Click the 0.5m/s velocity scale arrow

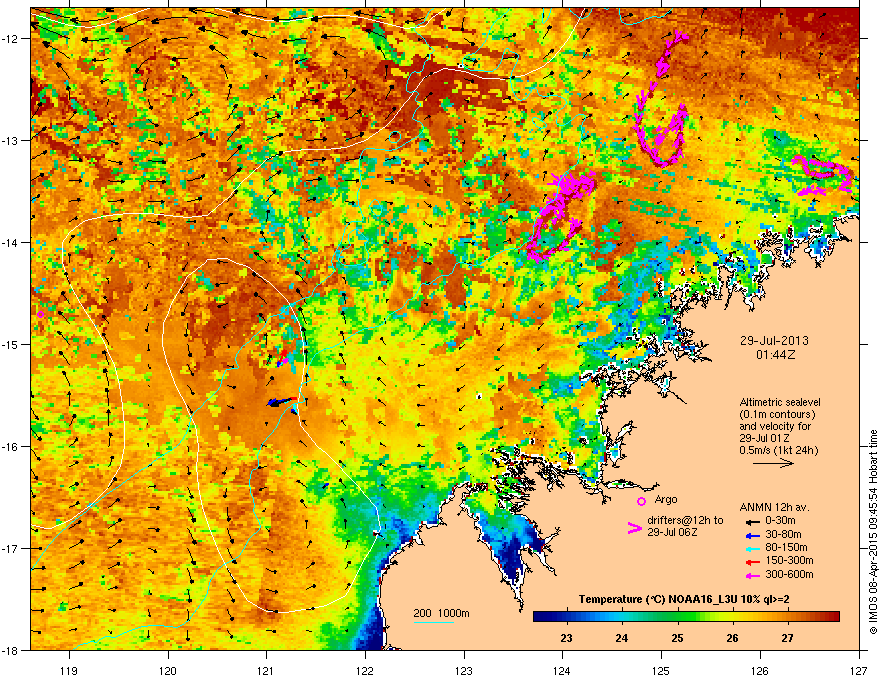coord(773,463)
